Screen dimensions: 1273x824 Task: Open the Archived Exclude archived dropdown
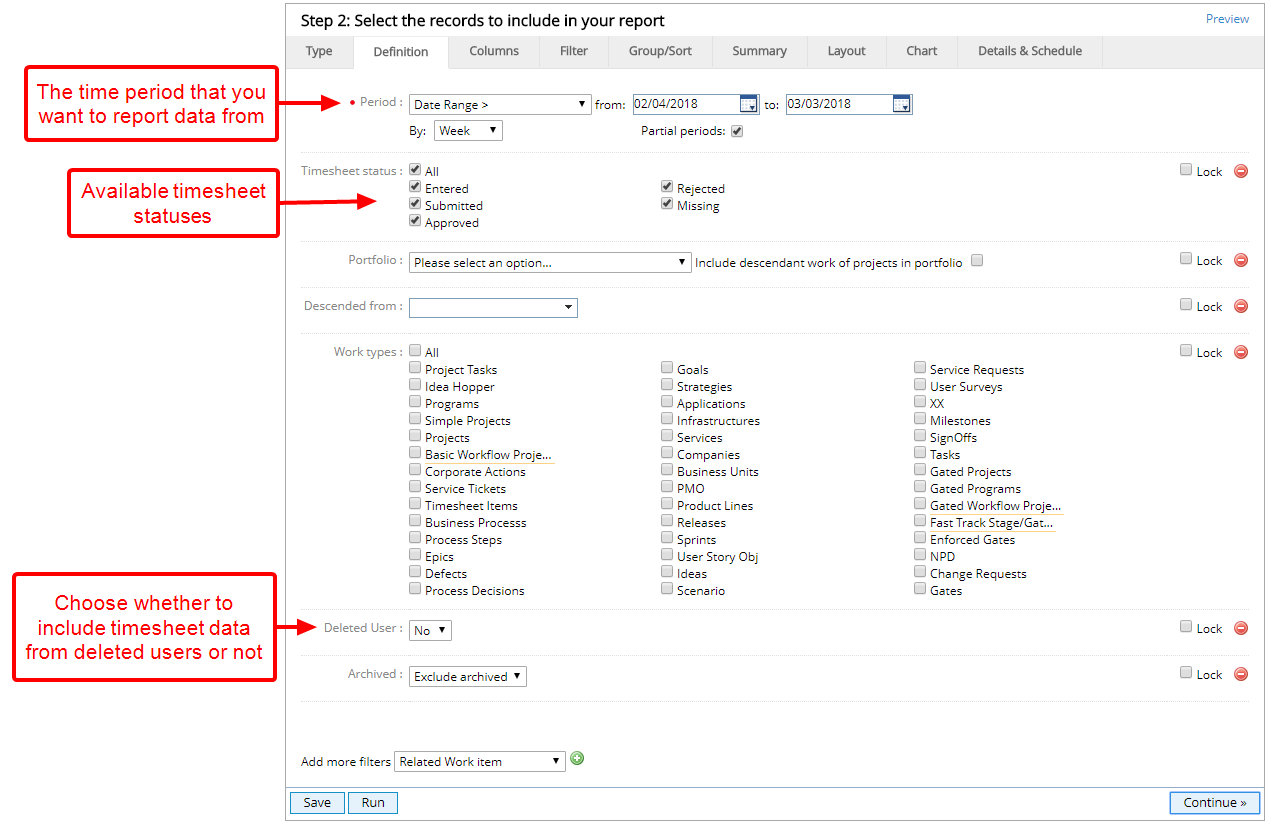pyautogui.click(x=468, y=676)
